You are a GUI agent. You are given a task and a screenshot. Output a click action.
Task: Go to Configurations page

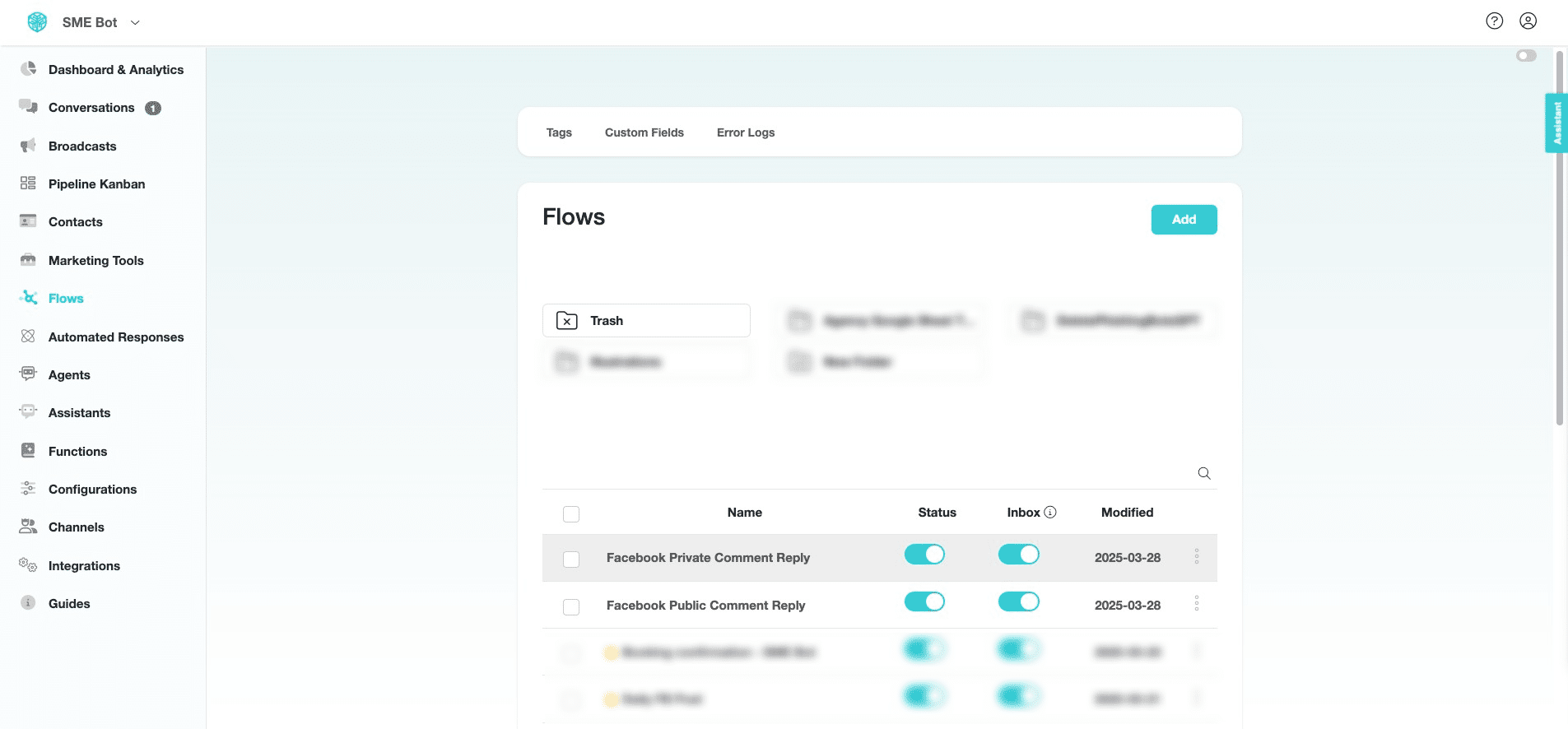coord(92,490)
